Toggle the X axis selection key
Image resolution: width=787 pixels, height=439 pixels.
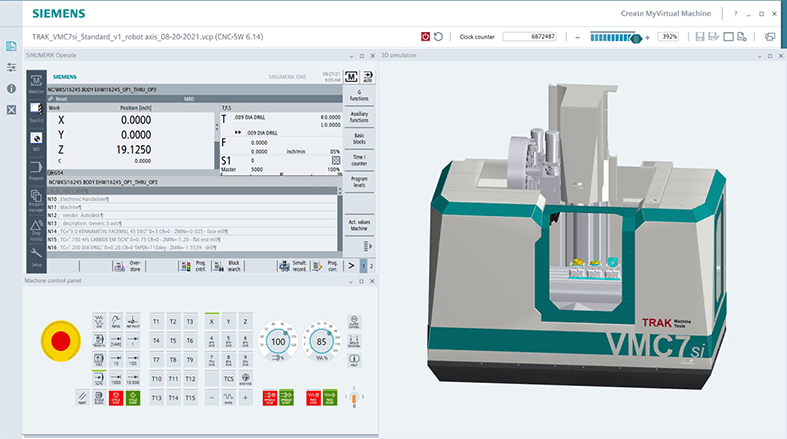212,321
